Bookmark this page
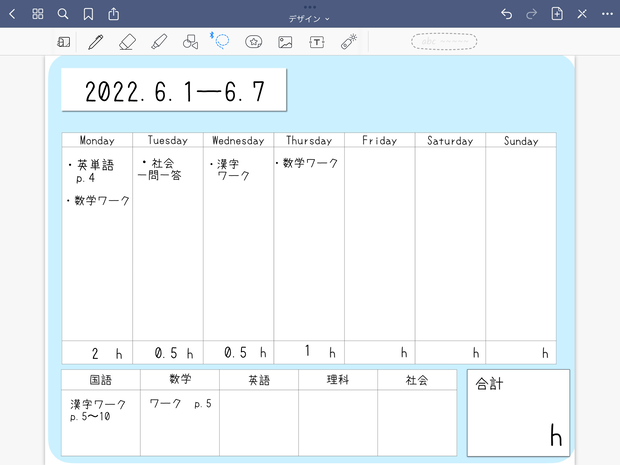The width and height of the screenshot is (620, 465). click(88, 14)
